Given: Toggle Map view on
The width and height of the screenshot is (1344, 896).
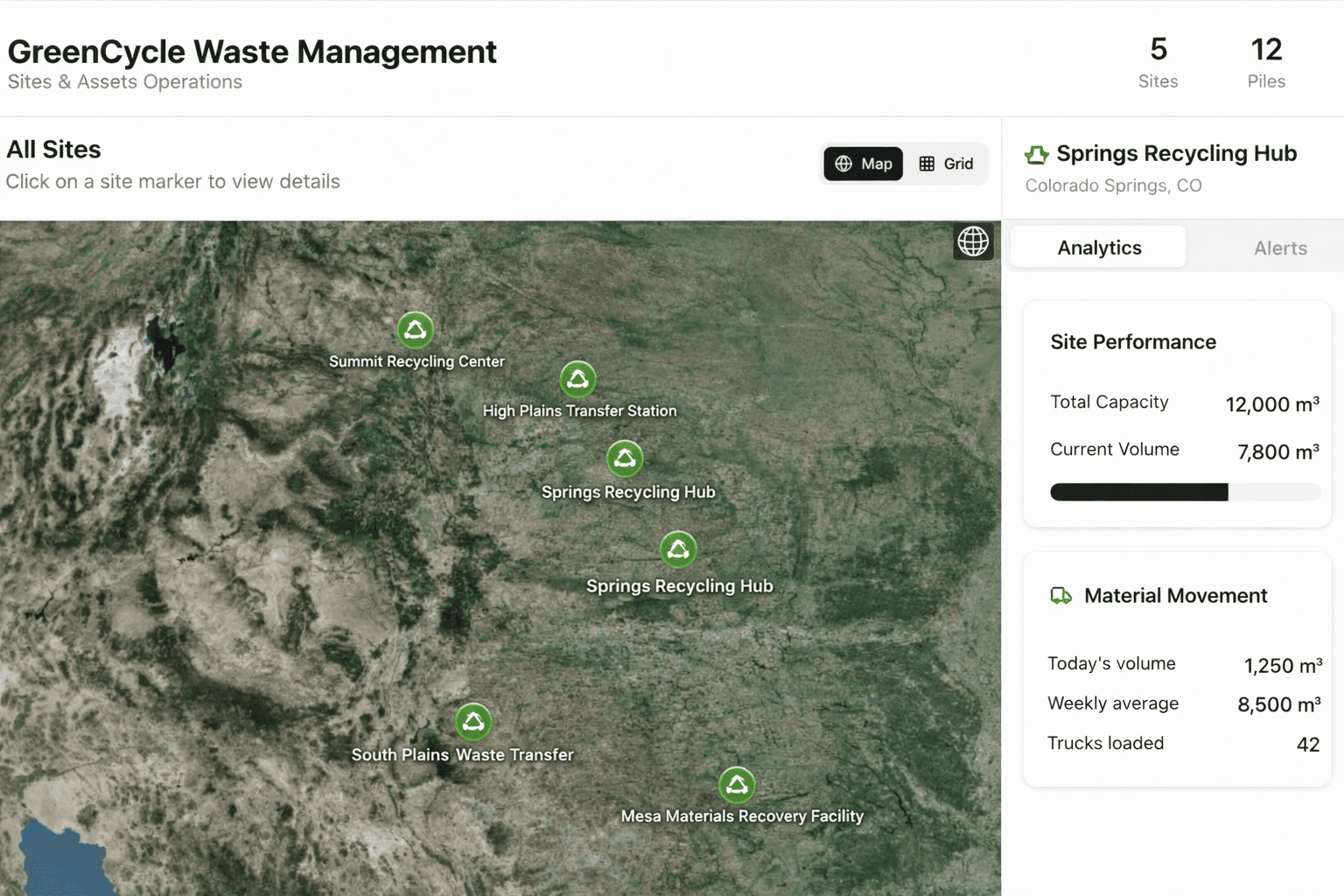Looking at the screenshot, I should tap(863, 164).
